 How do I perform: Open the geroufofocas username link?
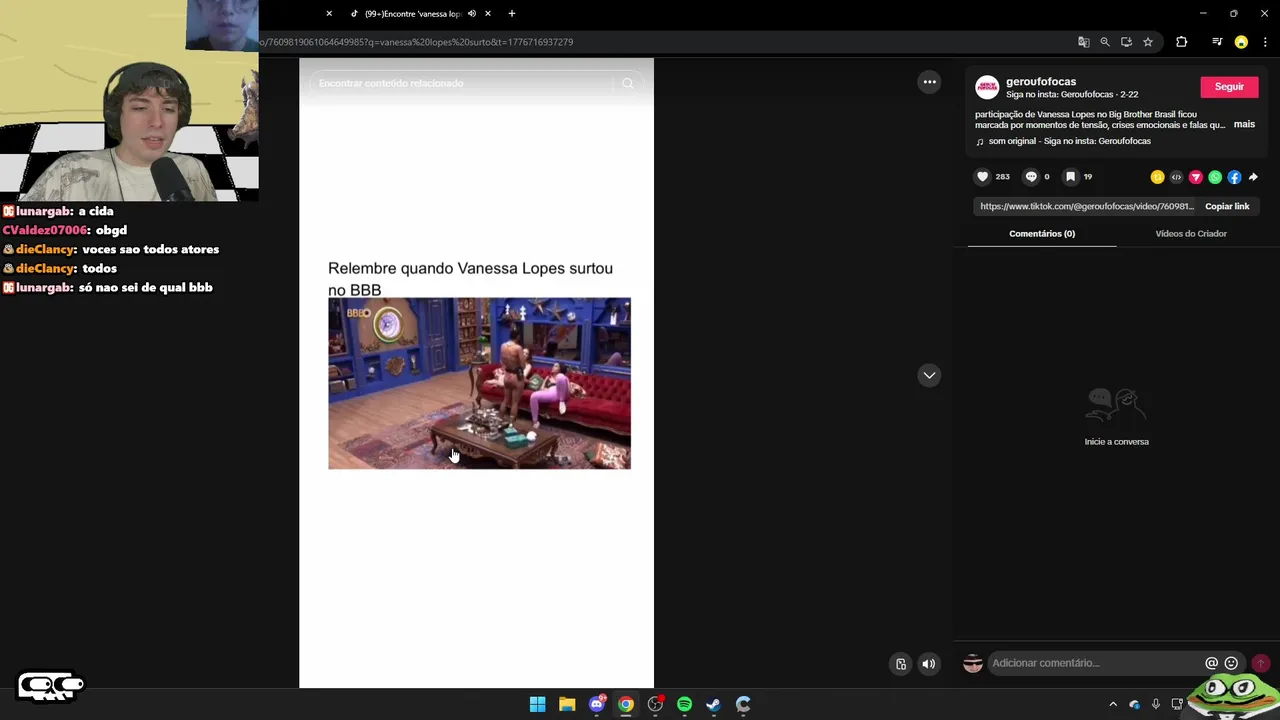pyautogui.click(x=1041, y=81)
